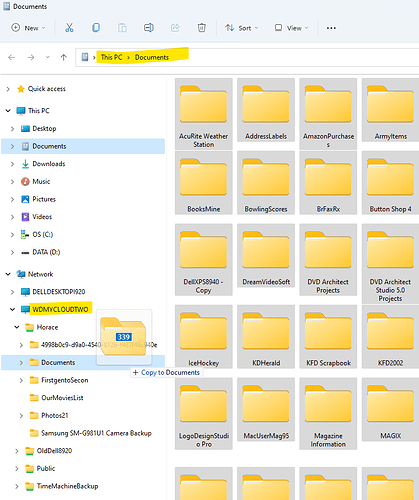The image size is (419, 500).
Task: Select the KFD Scrapbook folder
Action: [x=328, y=336]
